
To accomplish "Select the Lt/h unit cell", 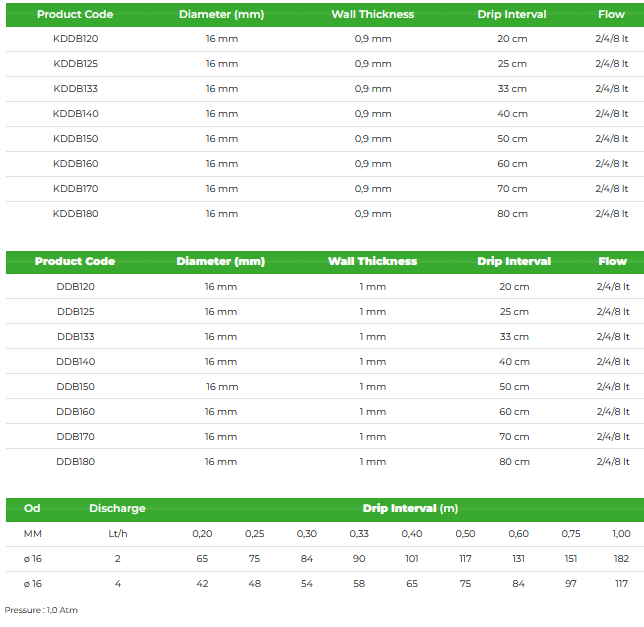I will click(118, 534).
